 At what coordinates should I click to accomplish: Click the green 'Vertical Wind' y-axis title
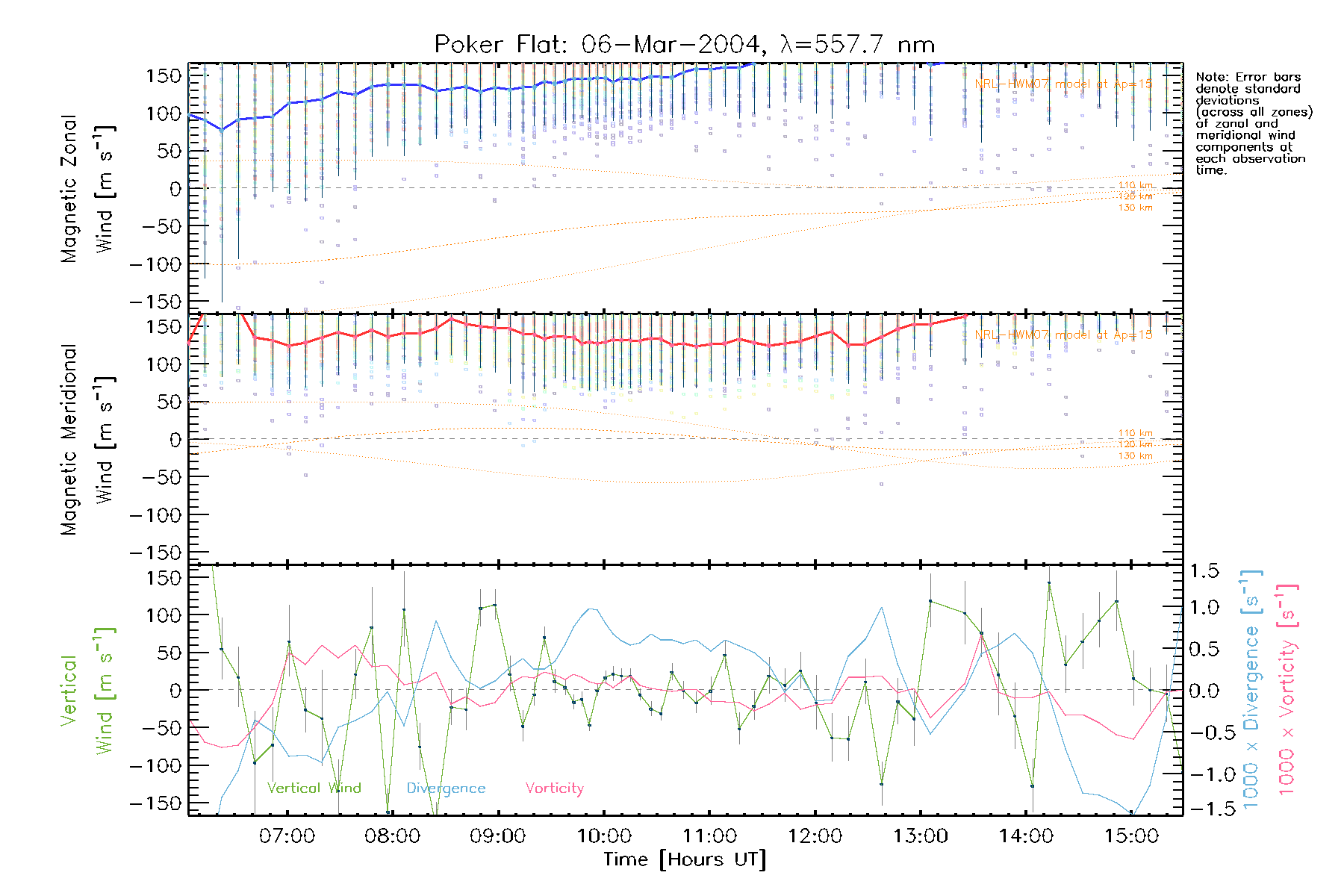tap(86, 691)
